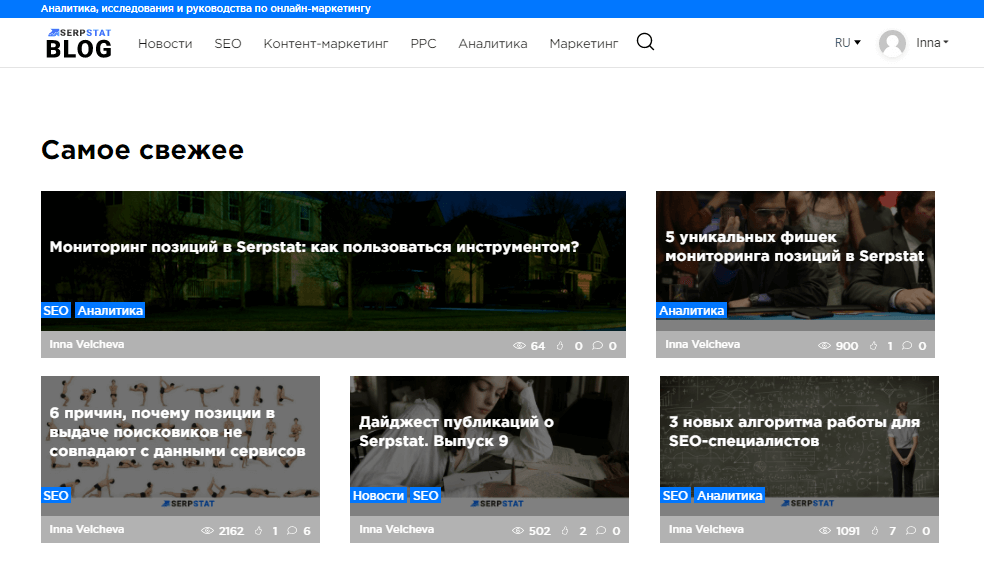Click author Inna Velcheva on 6 причин card
Image resolution: width=984 pixels, height=581 pixels.
[x=87, y=529]
